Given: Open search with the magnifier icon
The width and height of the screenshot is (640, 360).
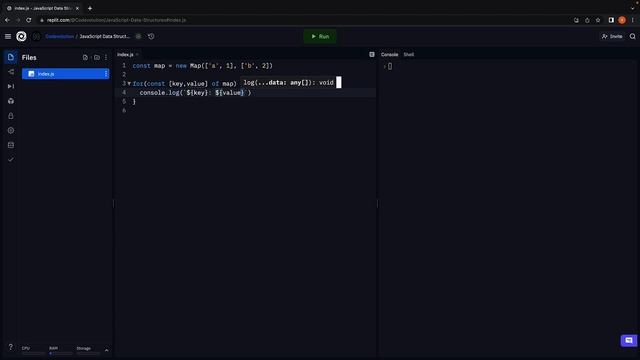Looking at the screenshot, I should pyautogui.click(x=632, y=36).
